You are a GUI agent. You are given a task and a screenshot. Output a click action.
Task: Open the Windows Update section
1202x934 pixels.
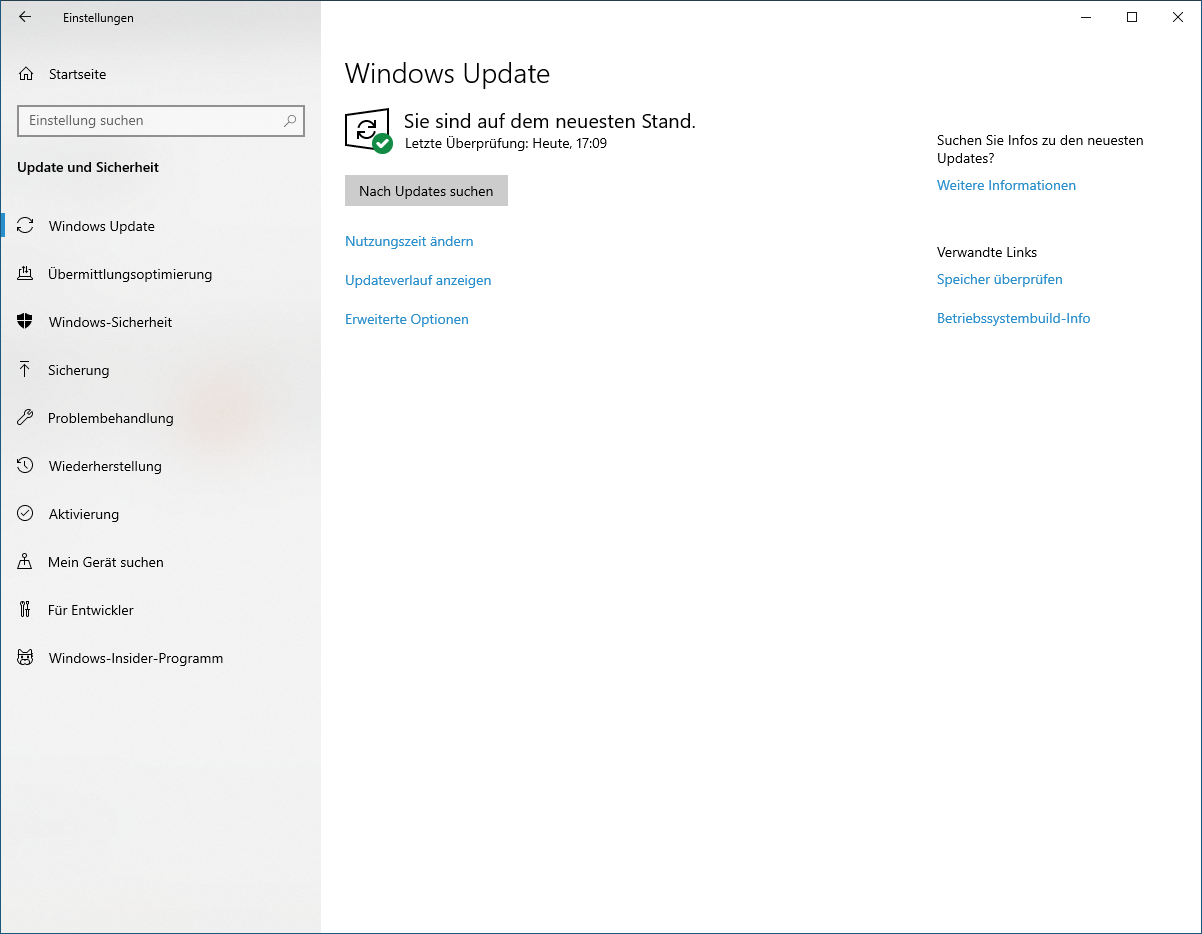(161, 226)
